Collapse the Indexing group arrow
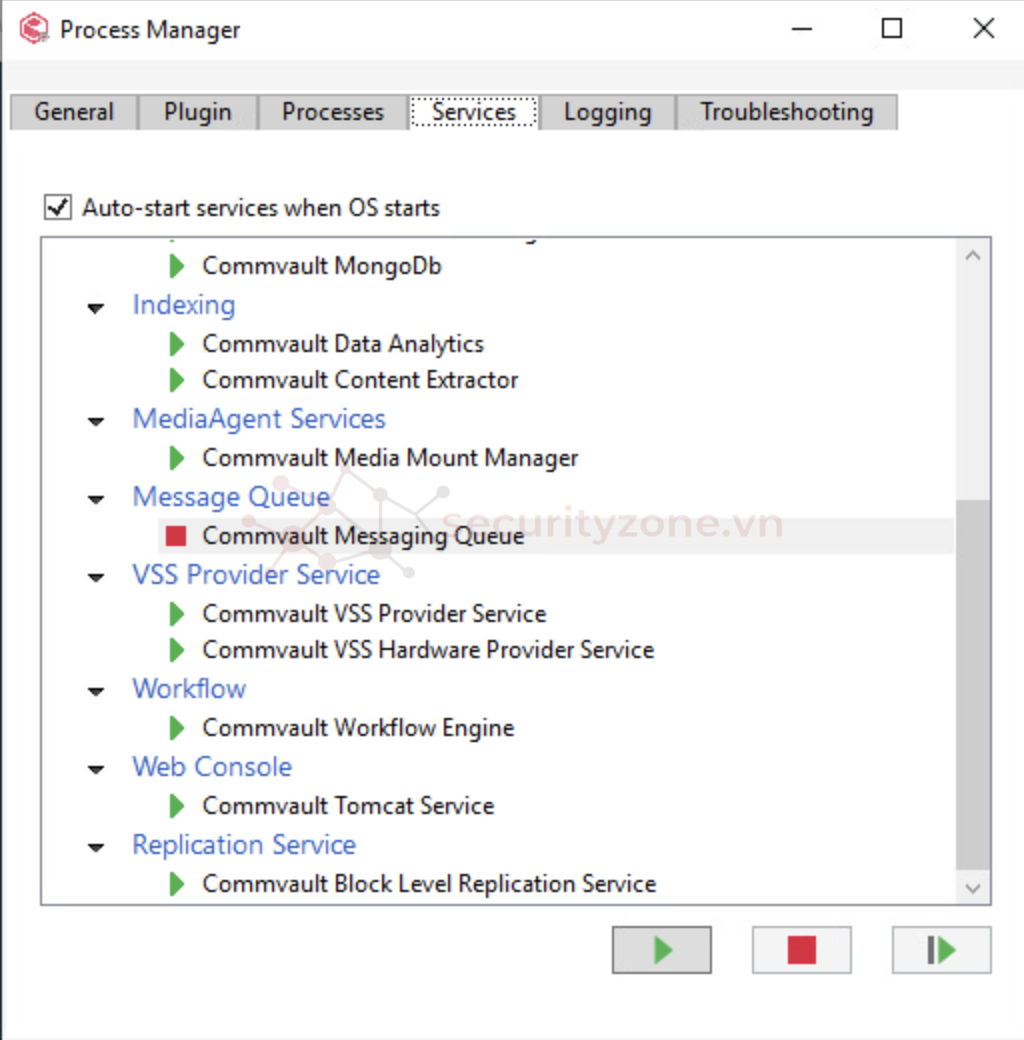The width and height of the screenshot is (1024, 1040). (96, 308)
